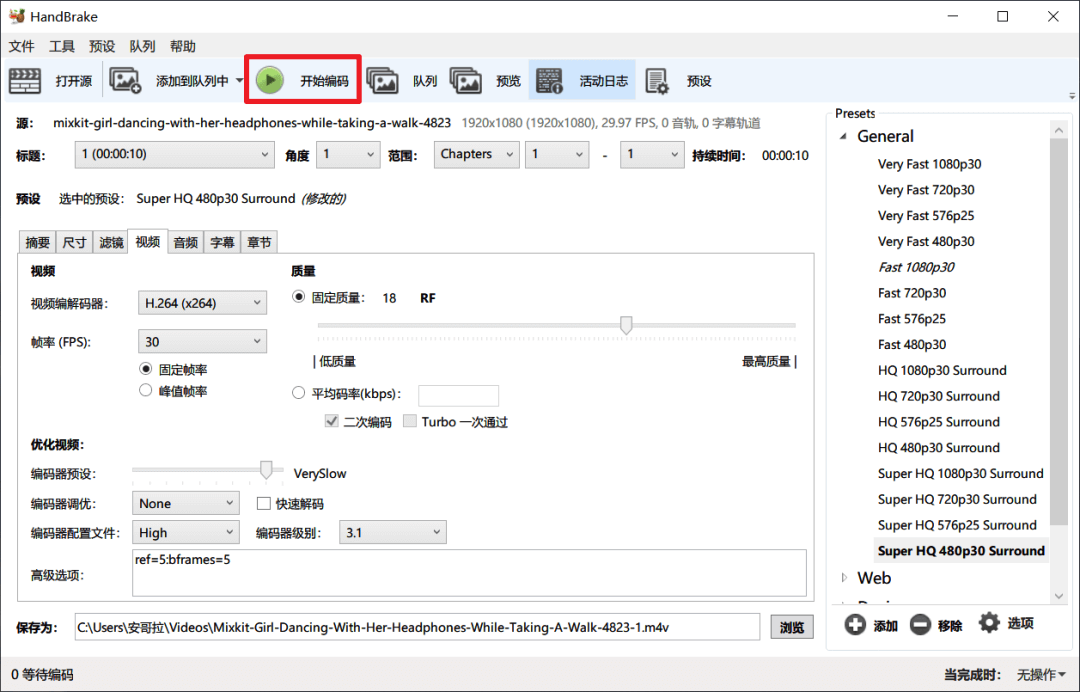Open the Chapters range type dropdown
Screen dimensions: 1080x692
pyautogui.click(x=476, y=154)
